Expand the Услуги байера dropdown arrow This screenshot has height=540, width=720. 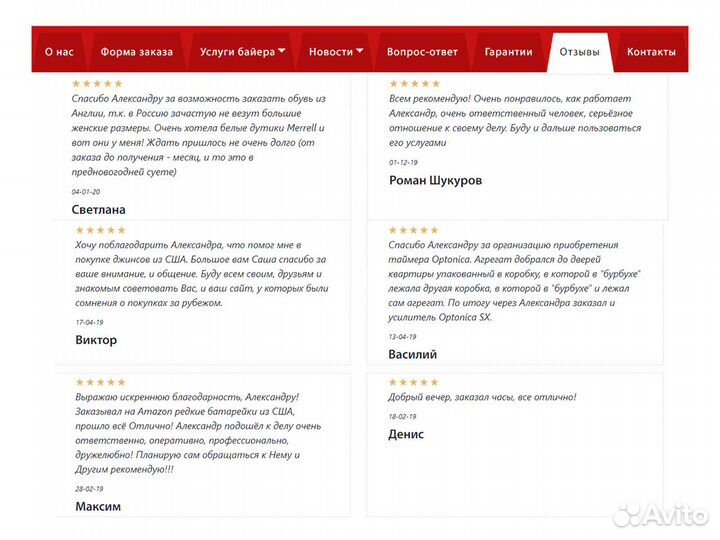[x=282, y=51]
